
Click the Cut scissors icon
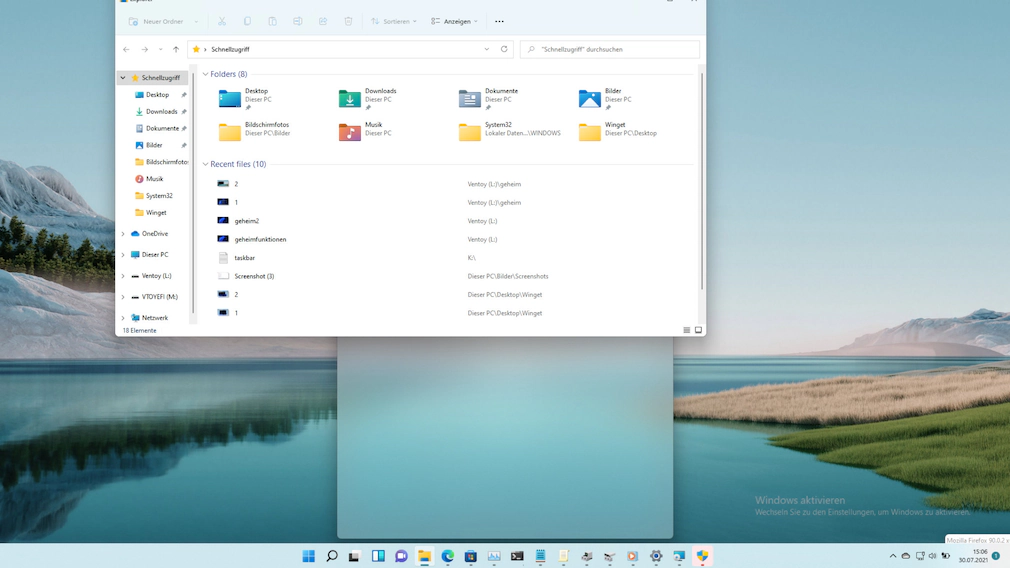222,21
